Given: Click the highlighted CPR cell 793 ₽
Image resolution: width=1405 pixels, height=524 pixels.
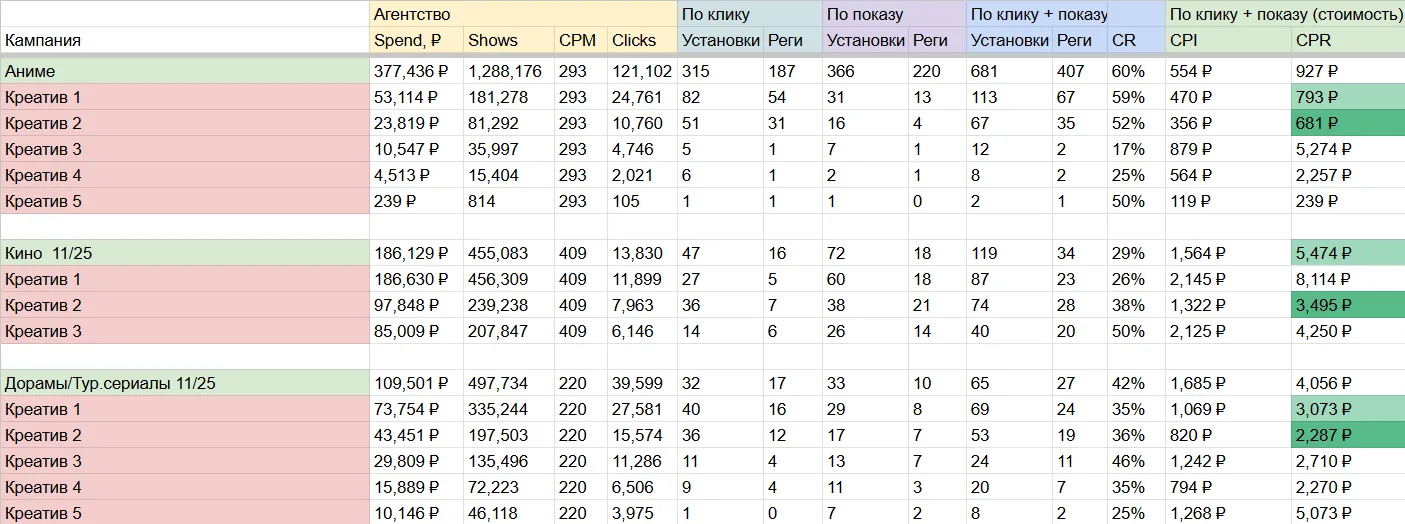Looking at the screenshot, I should 1348,97.
